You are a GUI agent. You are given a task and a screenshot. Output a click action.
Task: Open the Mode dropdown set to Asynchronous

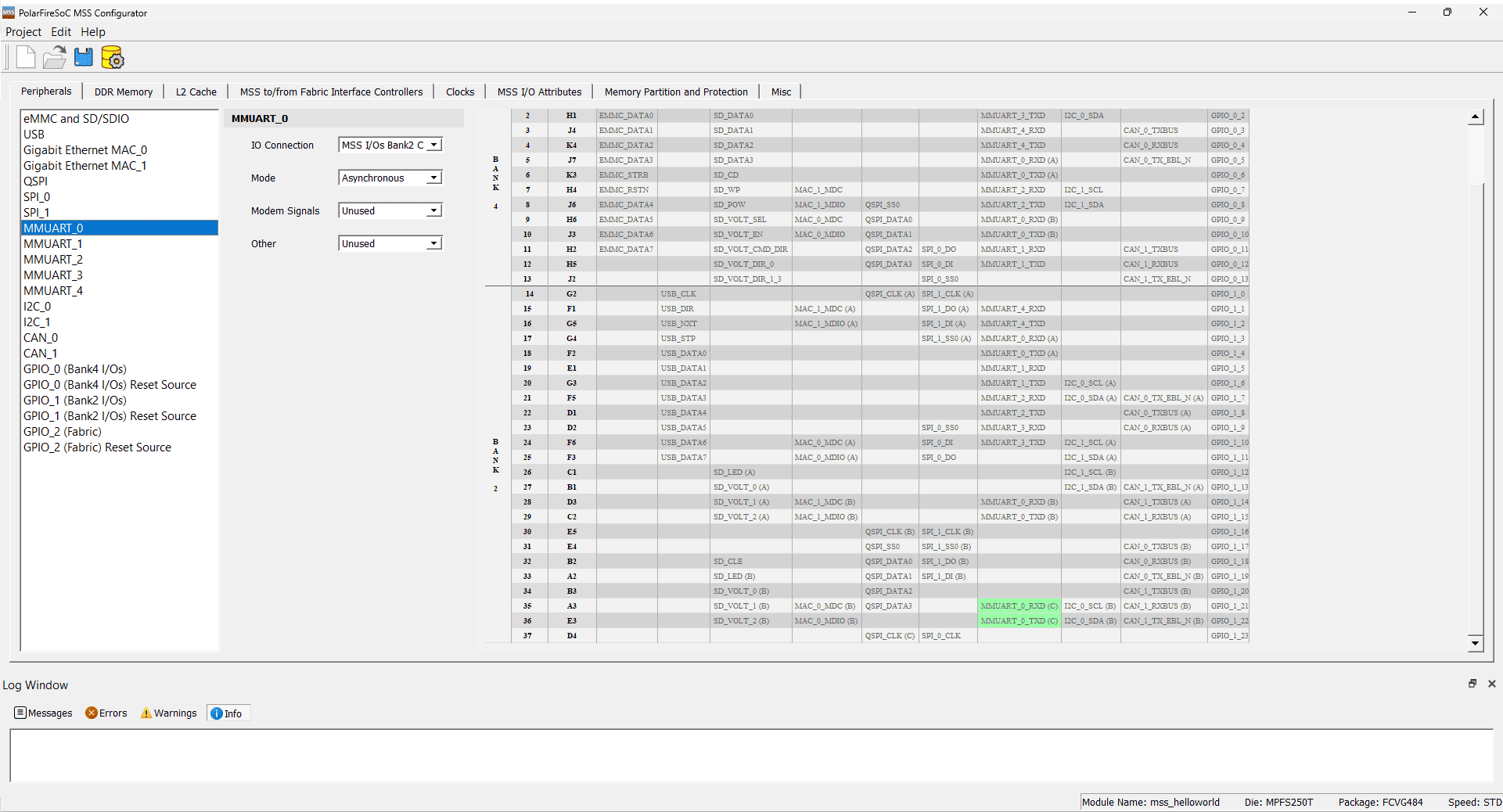pos(433,178)
